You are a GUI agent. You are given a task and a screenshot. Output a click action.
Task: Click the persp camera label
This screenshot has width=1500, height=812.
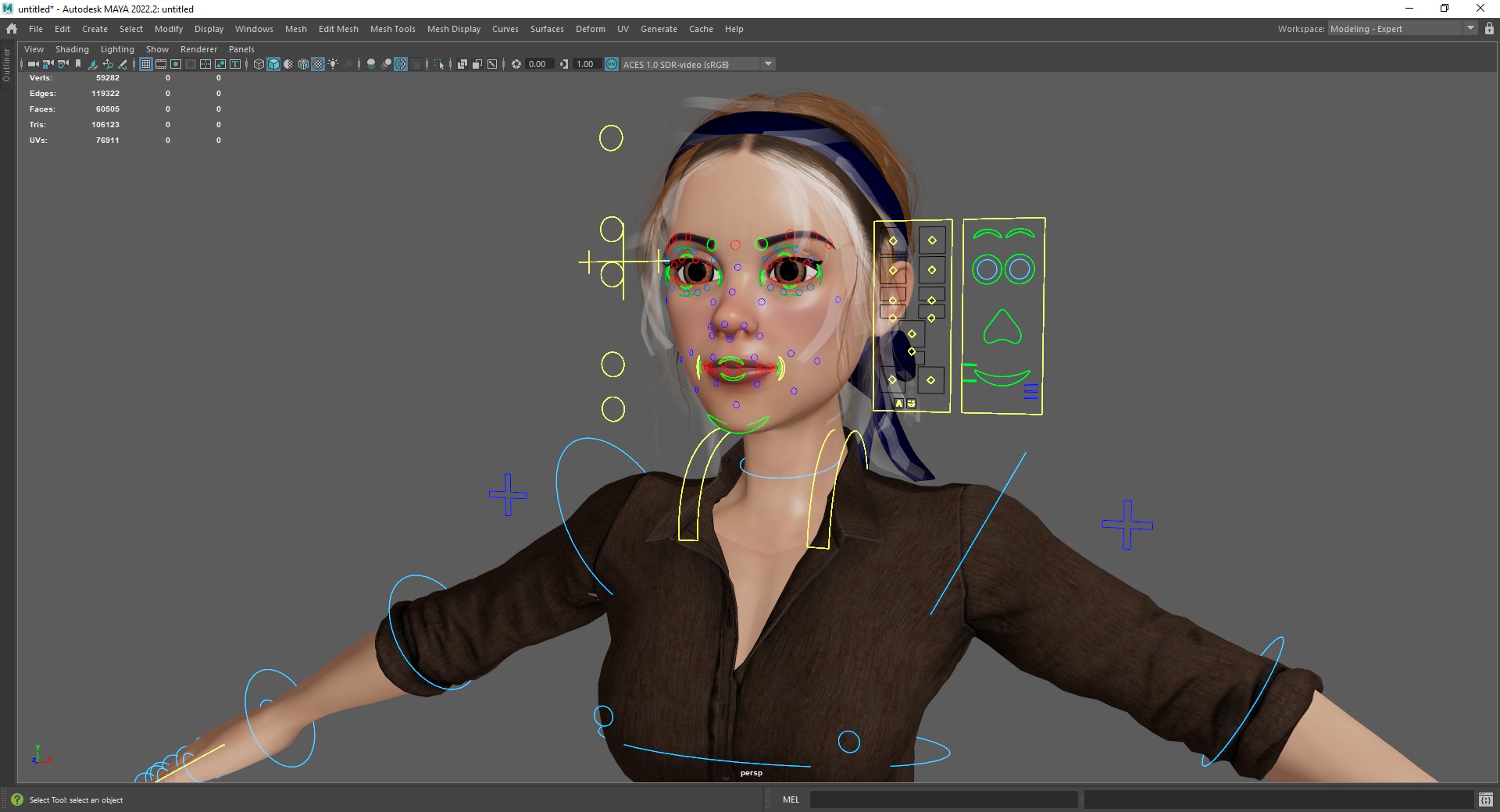[x=752, y=773]
